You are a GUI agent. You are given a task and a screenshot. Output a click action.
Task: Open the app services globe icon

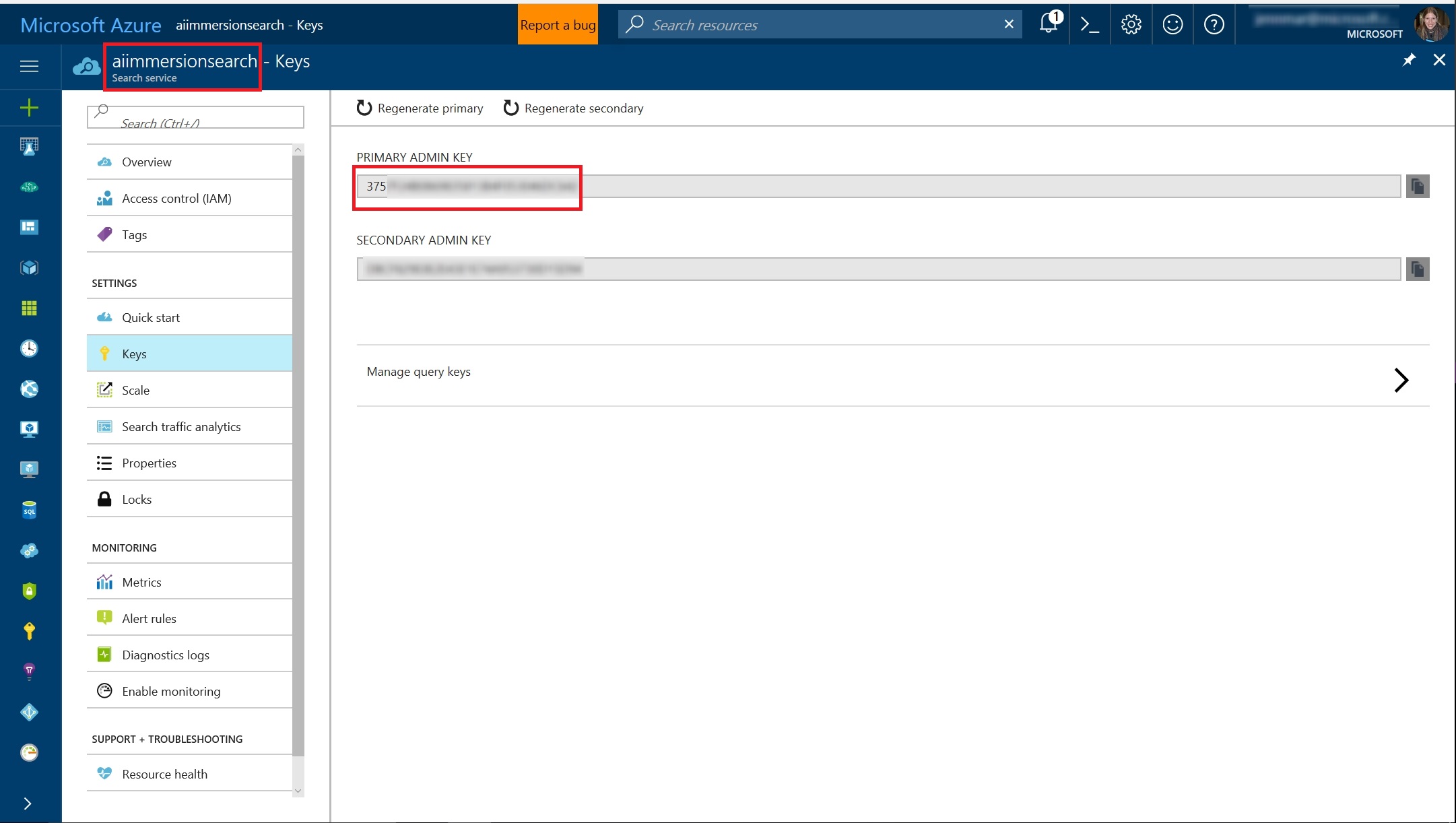tap(29, 389)
